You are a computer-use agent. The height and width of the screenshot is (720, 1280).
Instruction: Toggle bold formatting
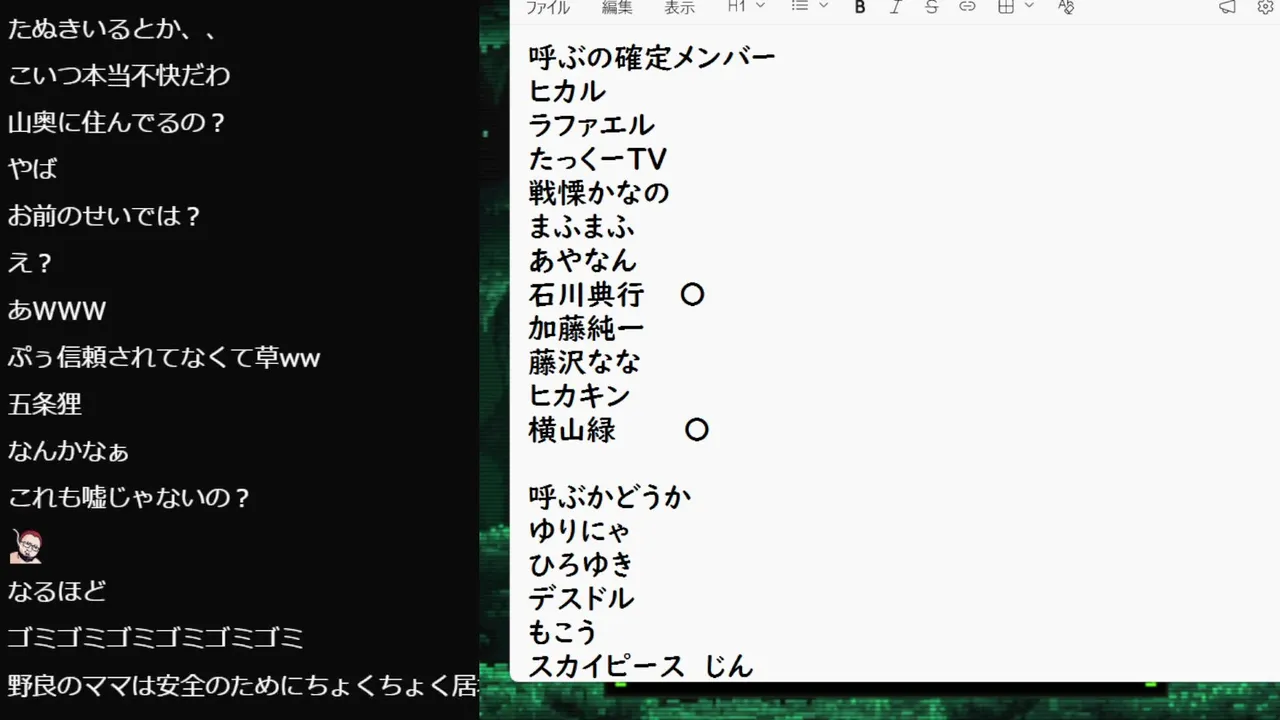pyautogui.click(x=860, y=7)
